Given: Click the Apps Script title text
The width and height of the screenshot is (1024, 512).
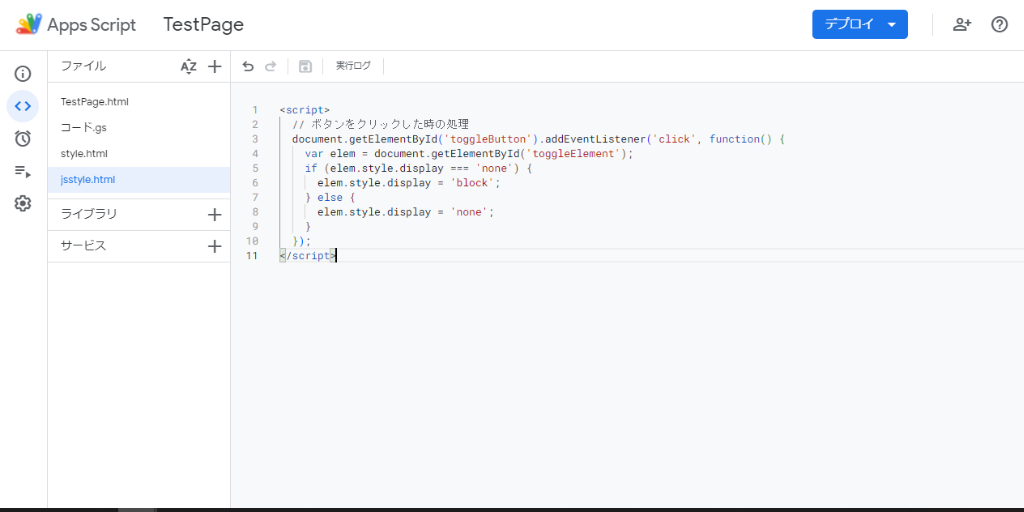Looking at the screenshot, I should coord(91,25).
